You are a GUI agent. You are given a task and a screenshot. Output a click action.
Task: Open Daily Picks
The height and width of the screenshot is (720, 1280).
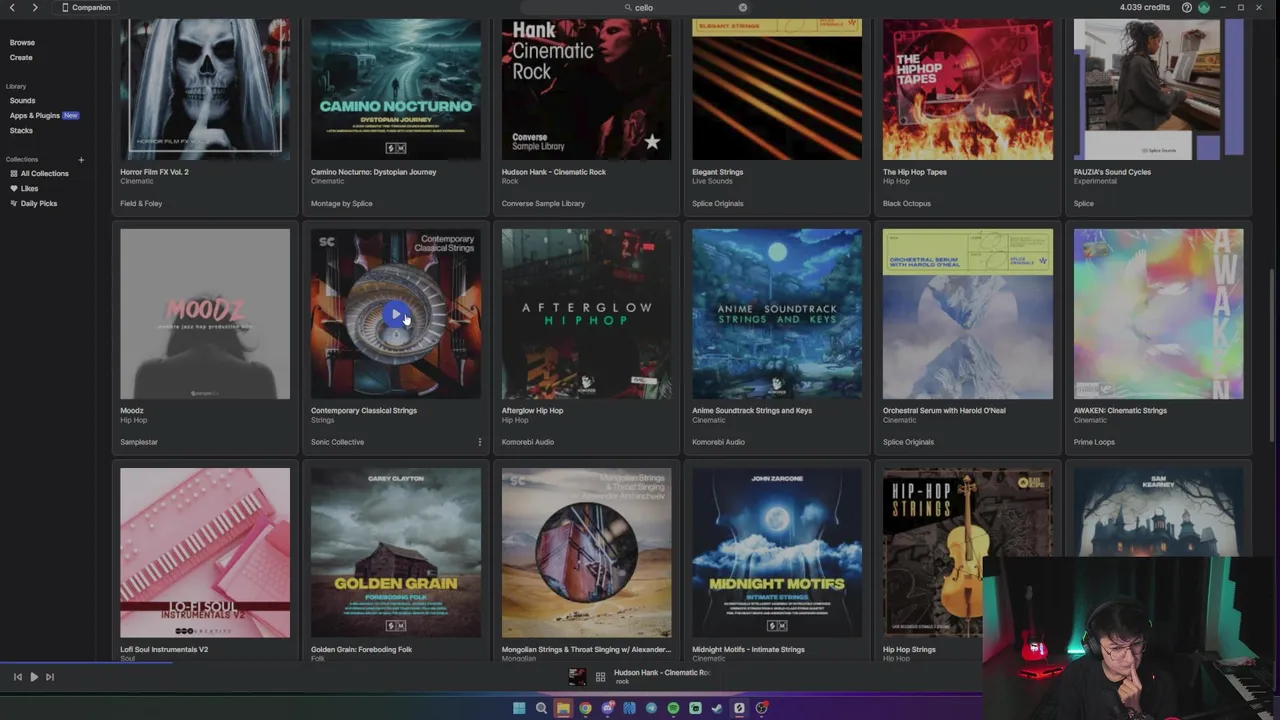click(33, 203)
